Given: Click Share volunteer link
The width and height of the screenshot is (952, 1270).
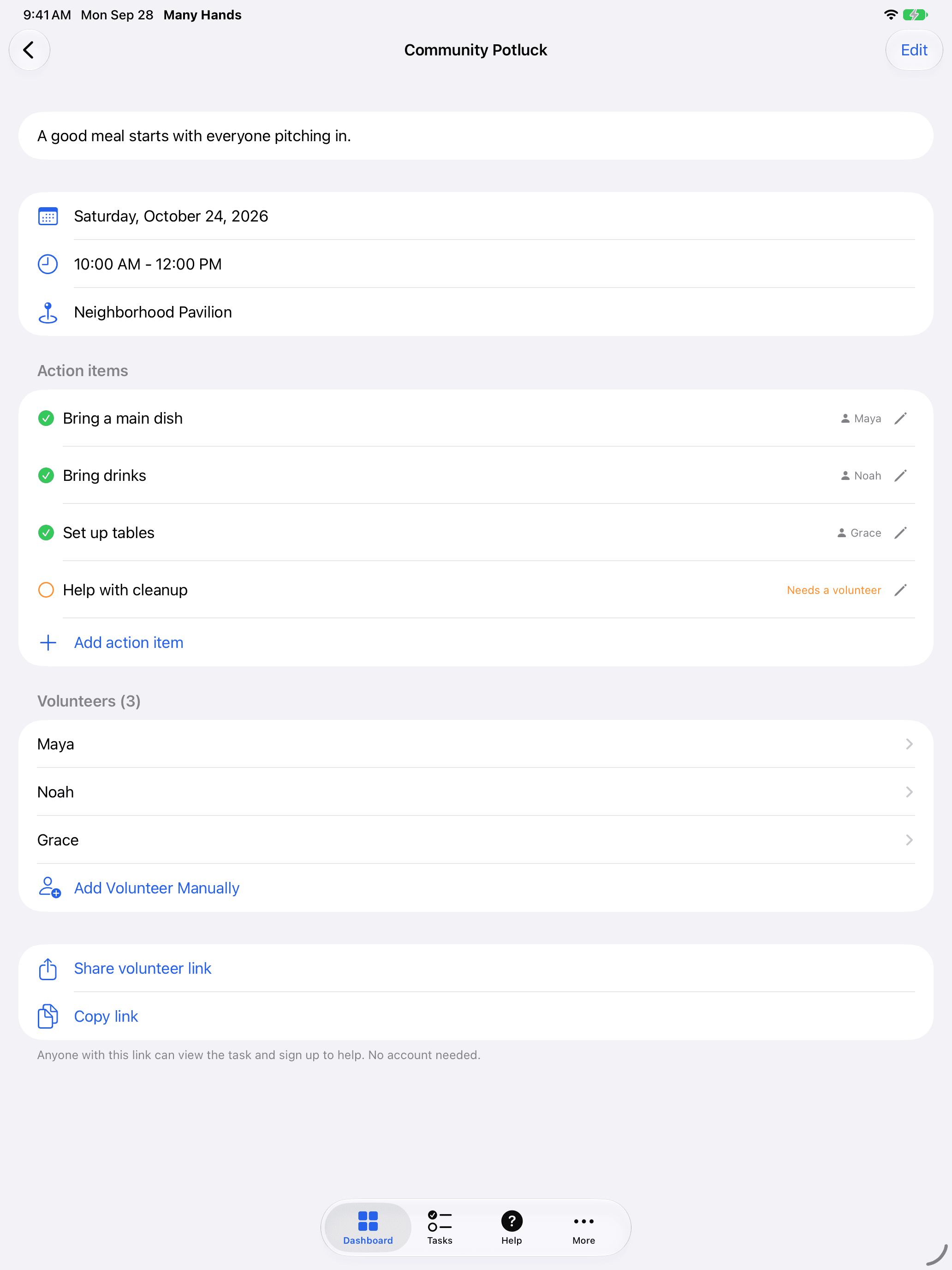Looking at the screenshot, I should (x=143, y=969).
